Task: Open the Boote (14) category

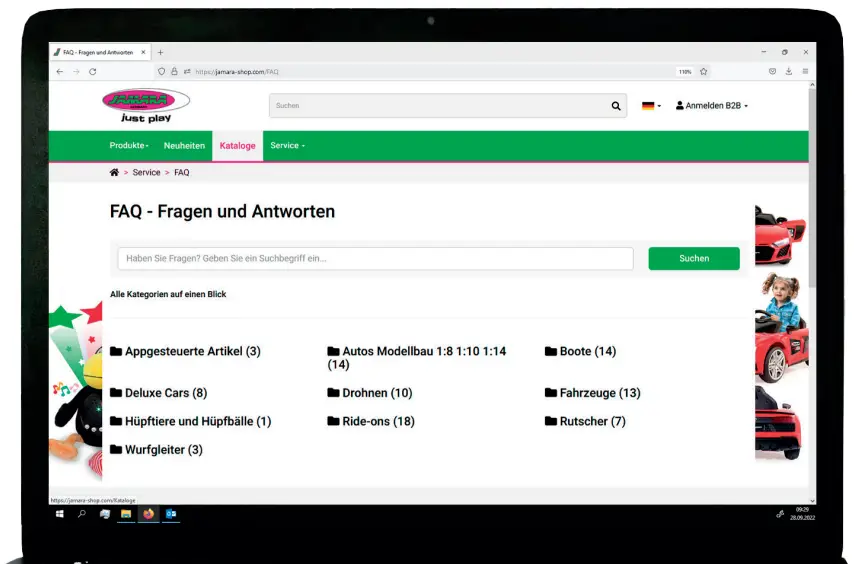Action: [581, 351]
